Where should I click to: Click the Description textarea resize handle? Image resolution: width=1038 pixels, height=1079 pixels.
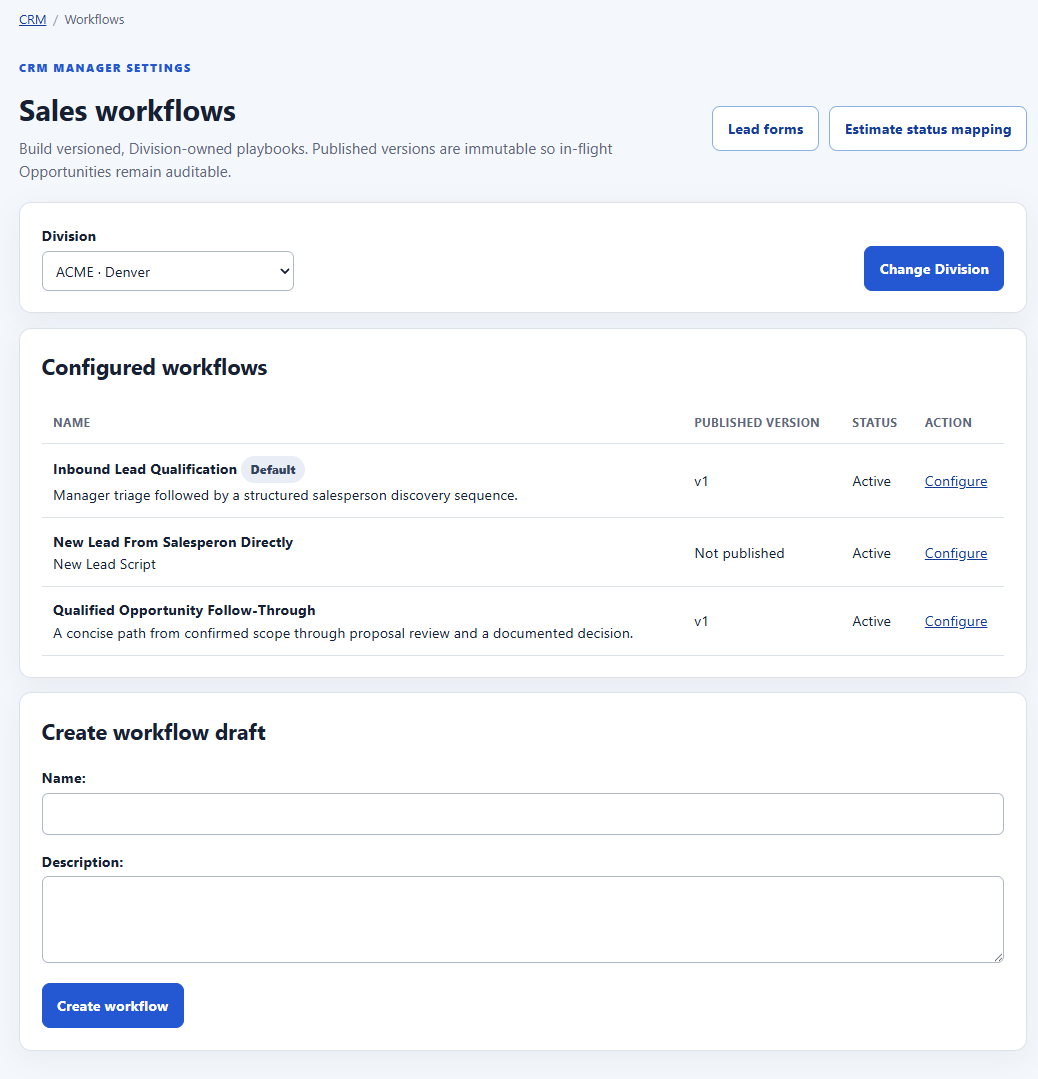(999, 958)
